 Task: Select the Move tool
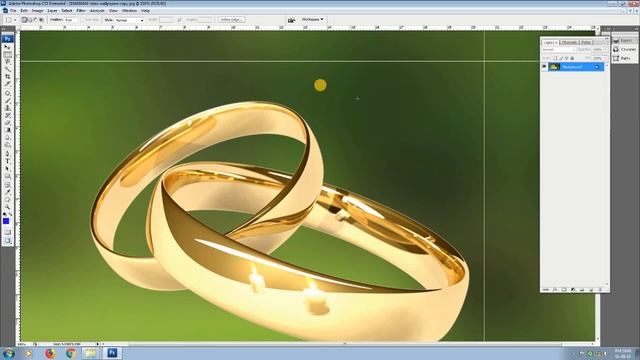7,47
